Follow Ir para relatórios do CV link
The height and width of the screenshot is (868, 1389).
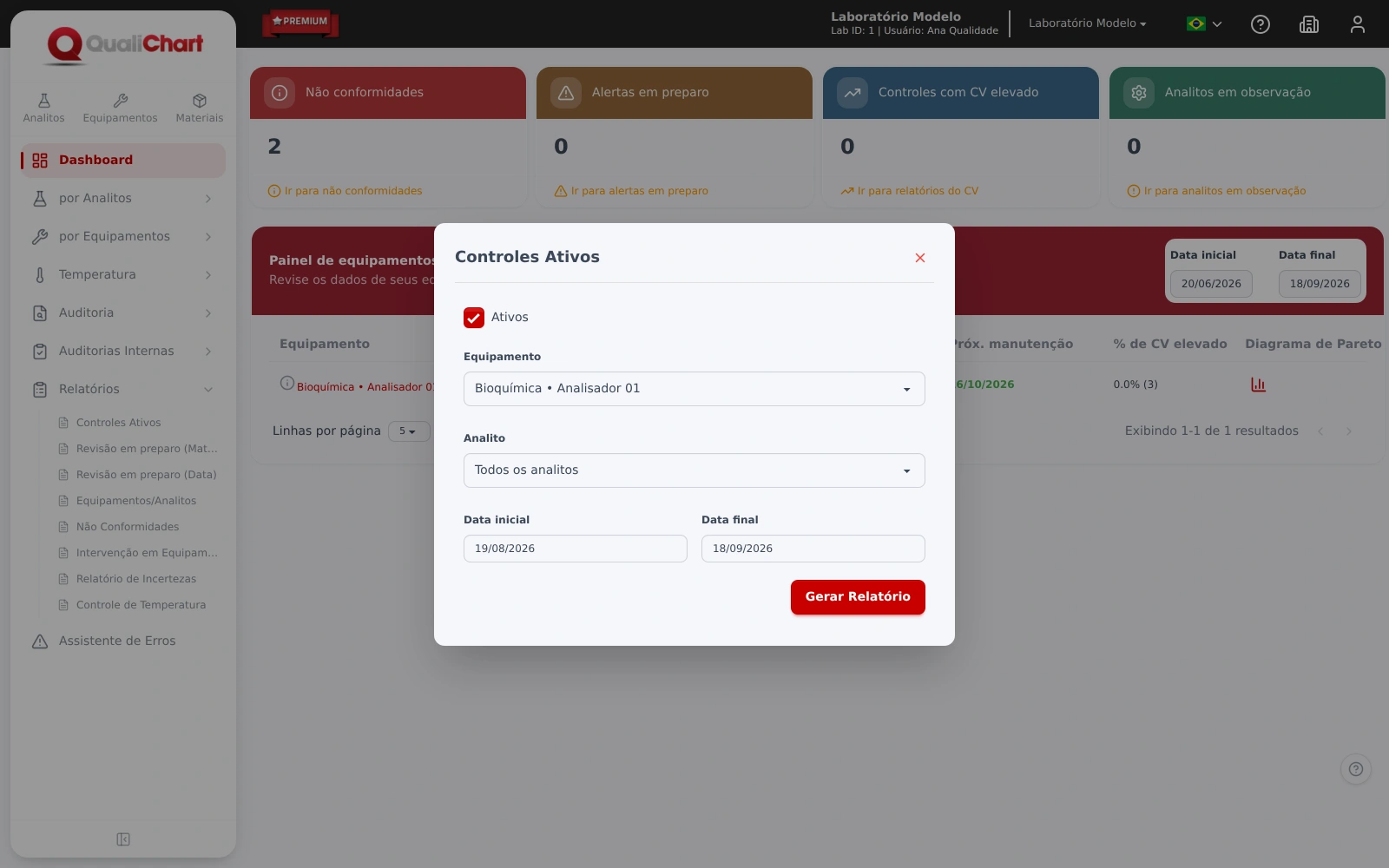click(x=910, y=191)
